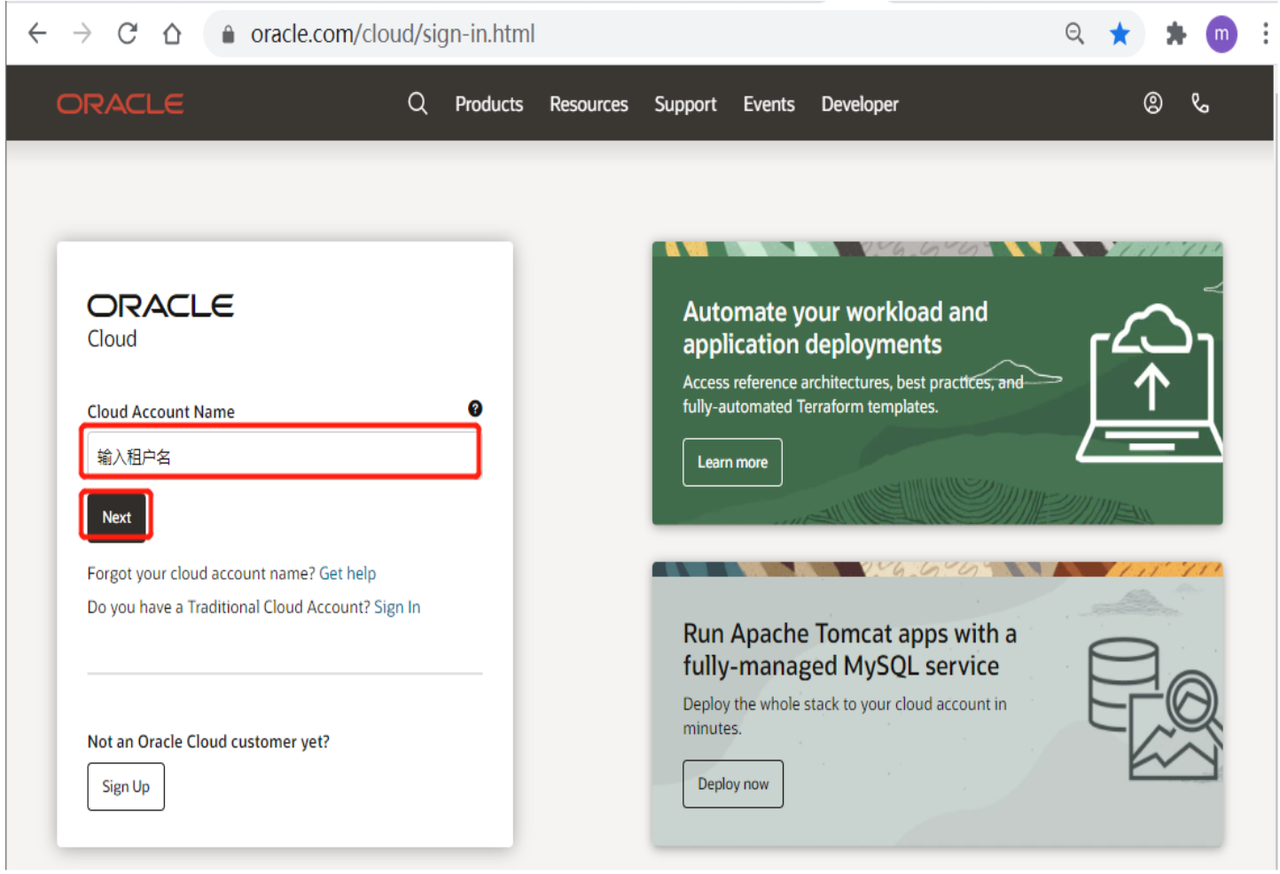Open the Support menu

click(685, 104)
